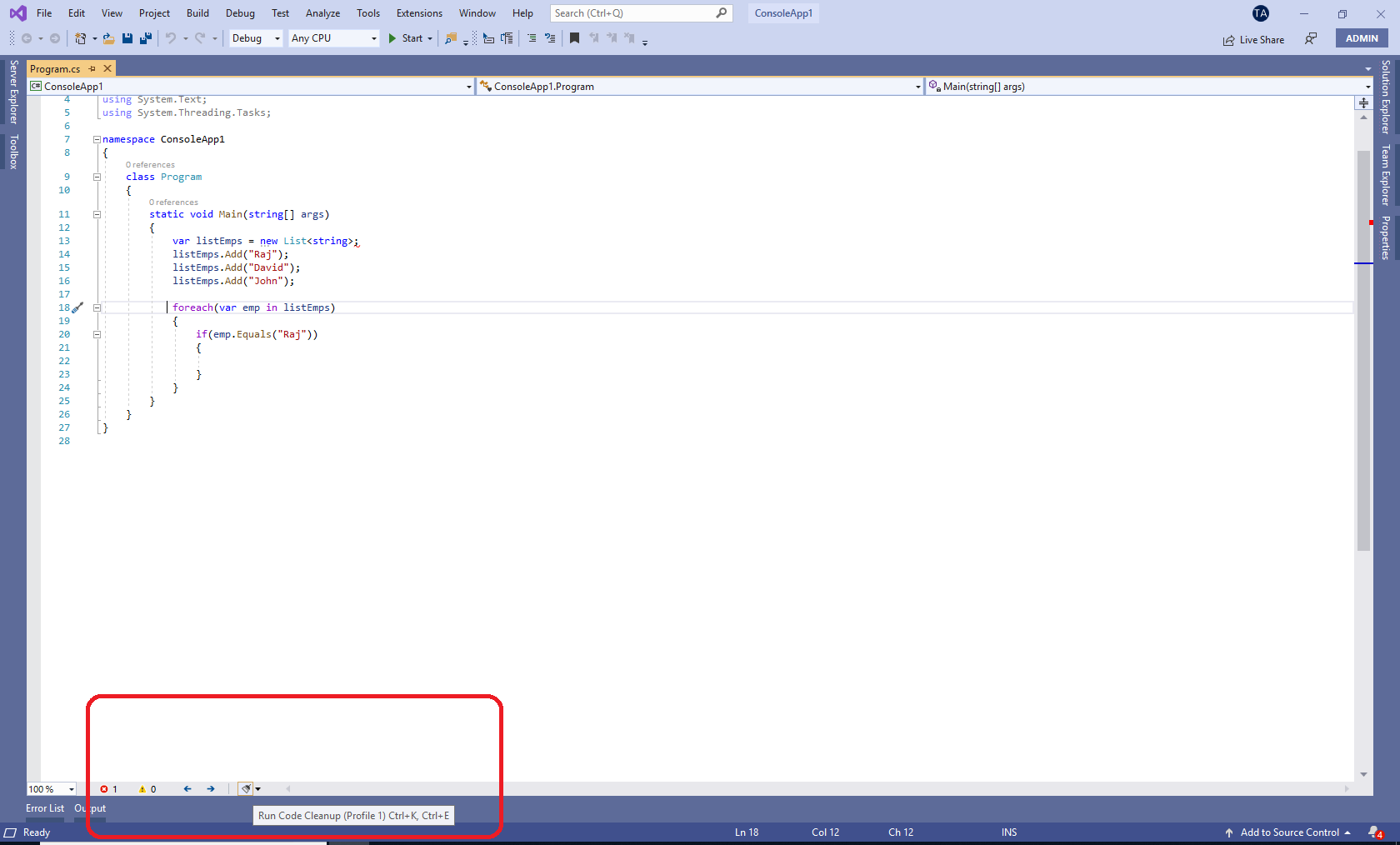The height and width of the screenshot is (845, 1400).
Task: Click the Navigate Backward toolbar arrow
Action: [27, 38]
